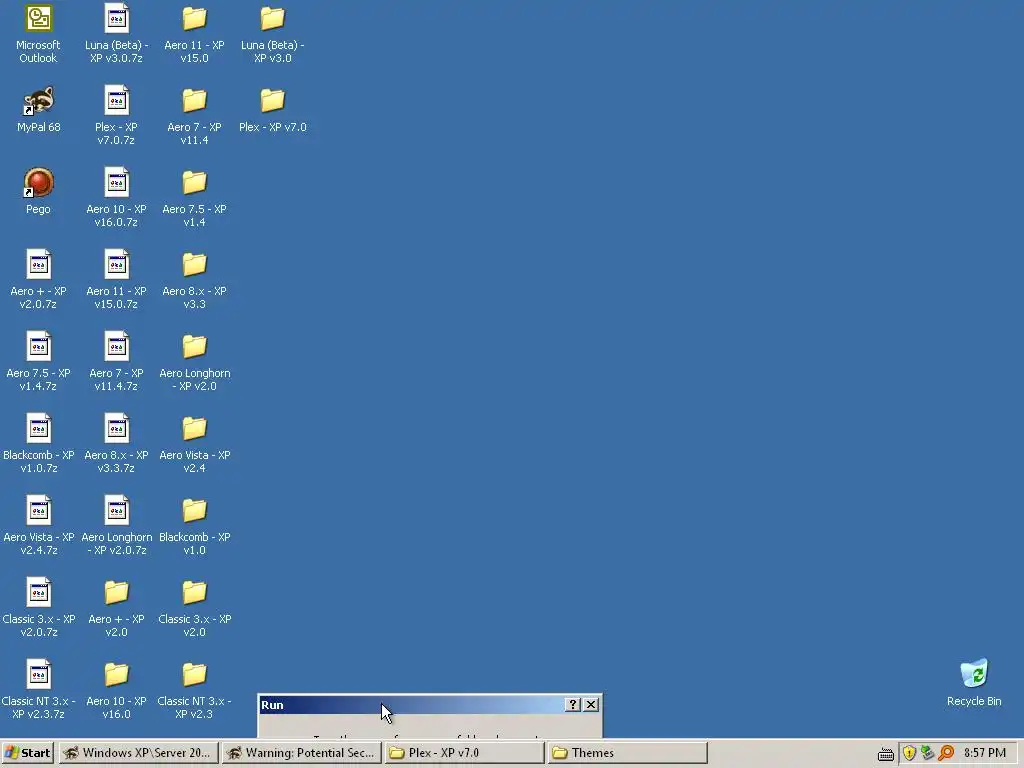Click the keyboard icon in system tray

(886, 754)
